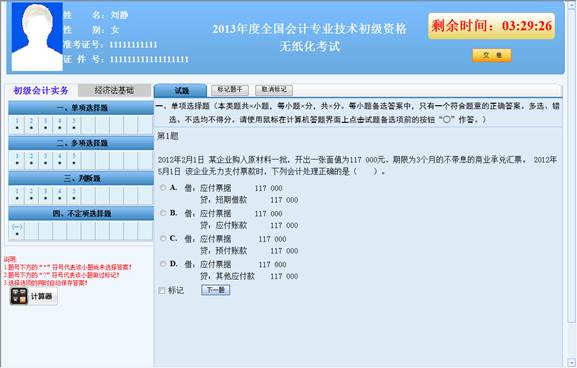The image size is (577, 368).
Task: Click the scrollbar down arrow at bottom right
Action: pyautogui.click(x=572, y=362)
